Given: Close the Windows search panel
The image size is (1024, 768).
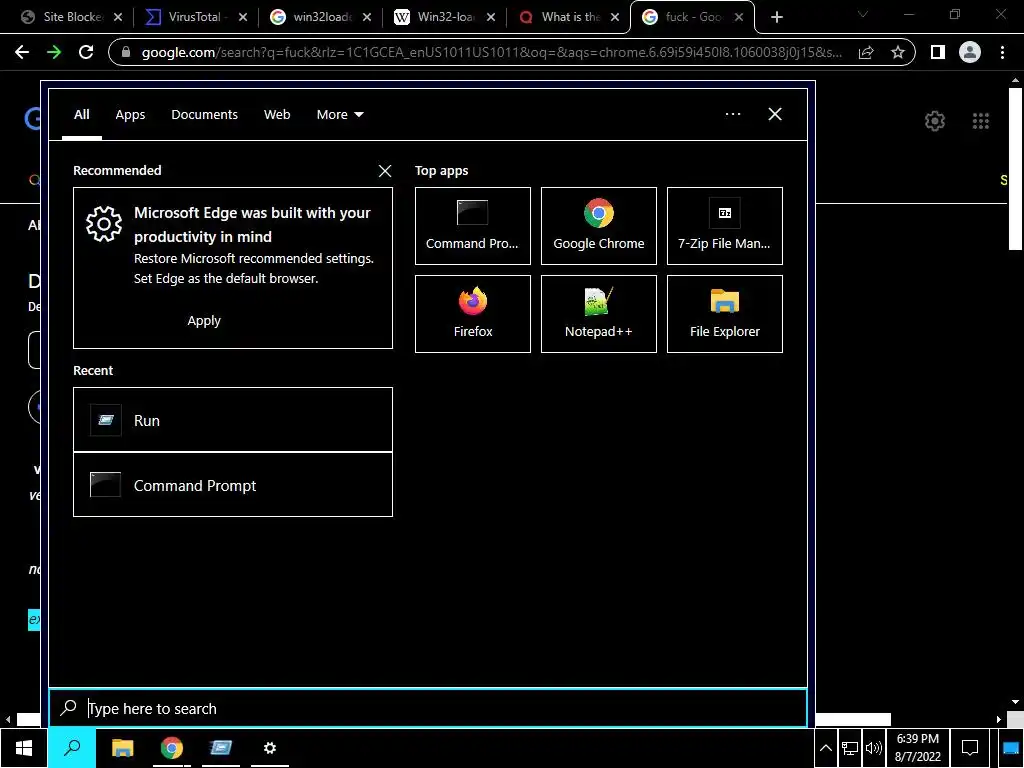Looking at the screenshot, I should [775, 114].
